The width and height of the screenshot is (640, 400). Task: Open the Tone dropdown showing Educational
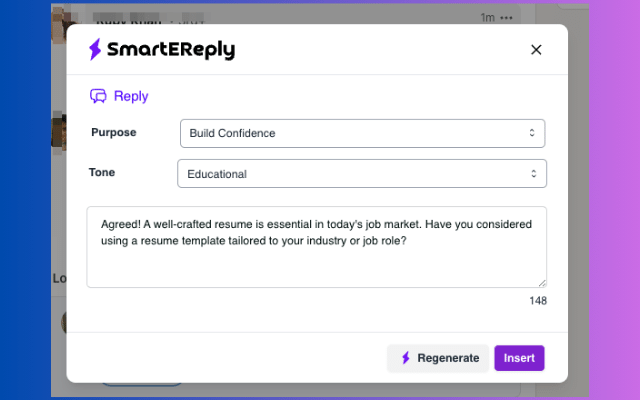pos(362,174)
